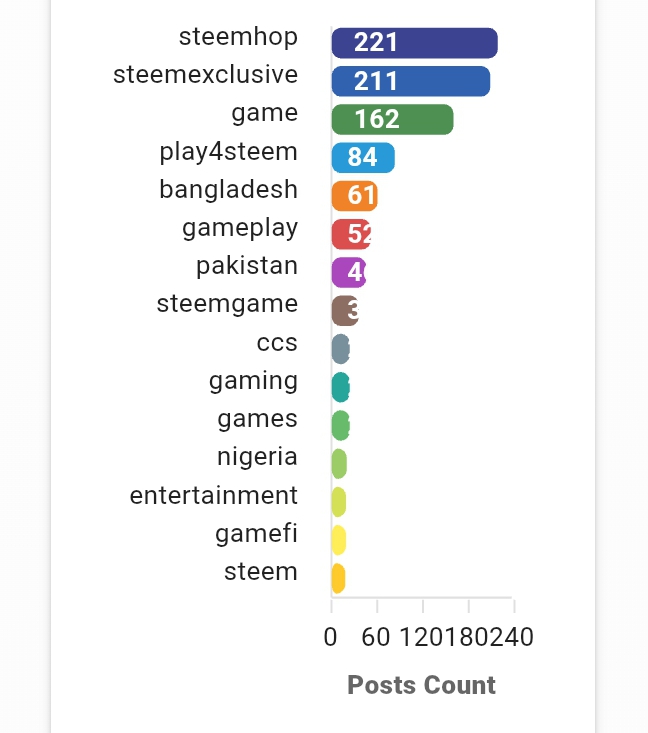648x733 pixels.
Task: Select the orange bangladesh bar
Action: [x=354, y=196]
